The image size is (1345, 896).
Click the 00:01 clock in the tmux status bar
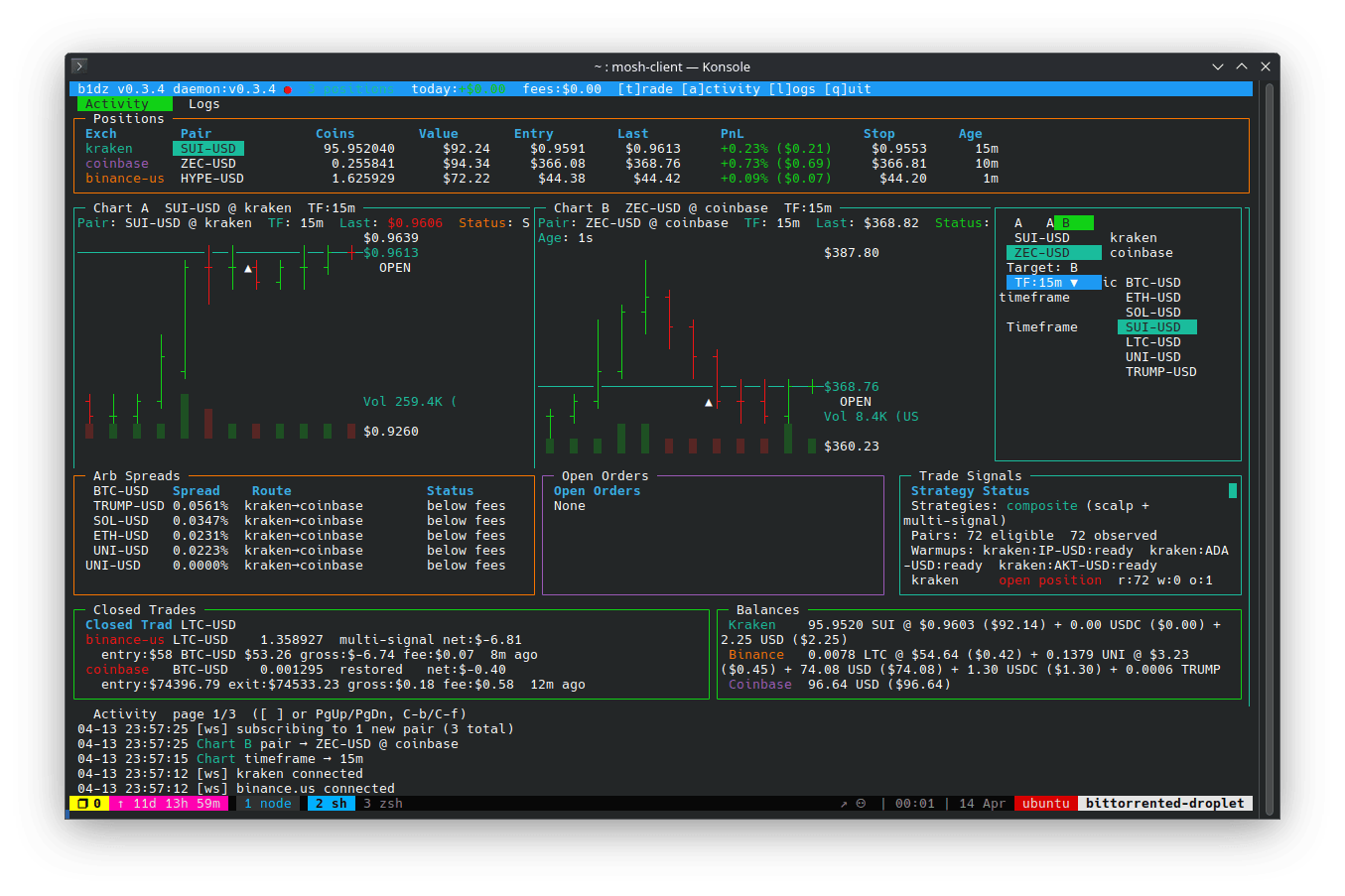pyautogui.click(x=914, y=804)
